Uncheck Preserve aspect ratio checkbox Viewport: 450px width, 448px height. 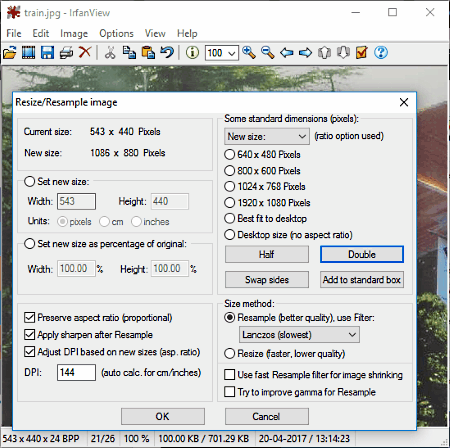pos(30,317)
